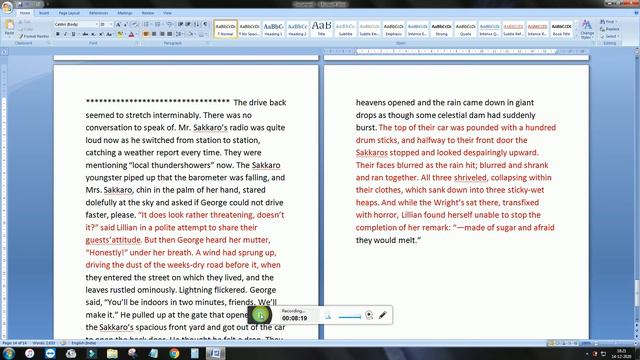Open multilevel list options

169,24
